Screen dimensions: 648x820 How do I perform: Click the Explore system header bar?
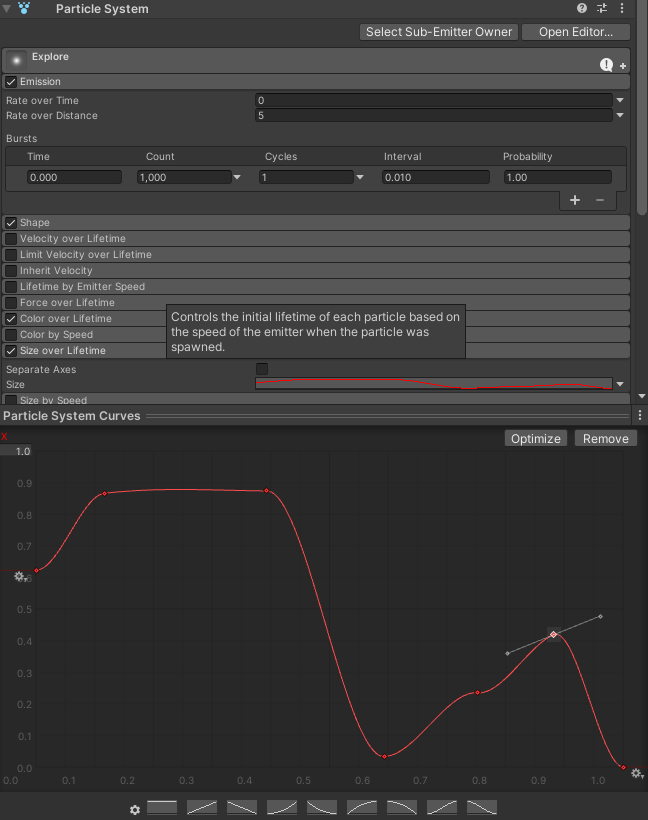click(316, 61)
